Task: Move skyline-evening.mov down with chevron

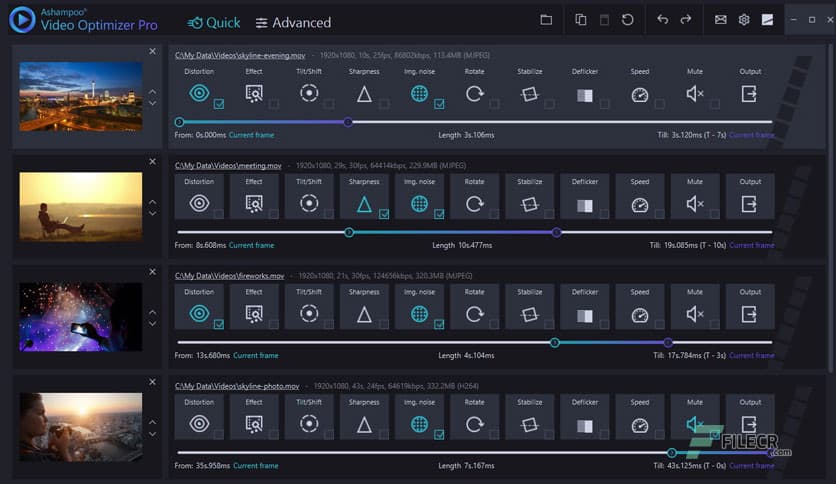Action: click(x=152, y=103)
